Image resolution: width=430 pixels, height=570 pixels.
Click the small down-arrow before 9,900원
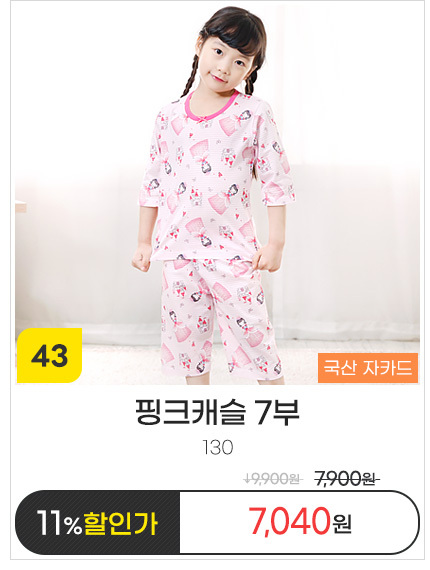pos(247,479)
